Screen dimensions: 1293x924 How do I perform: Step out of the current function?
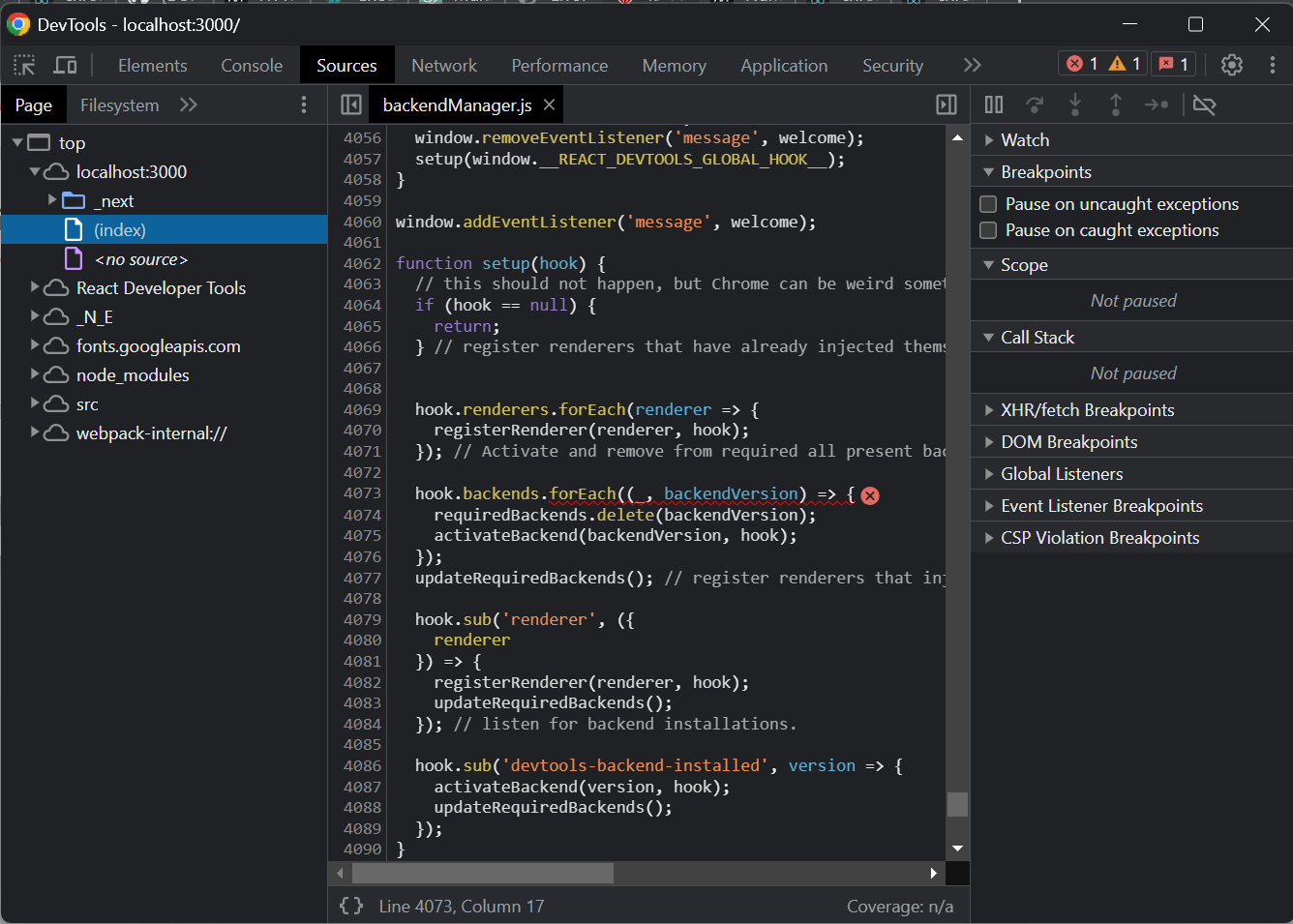pos(1116,104)
